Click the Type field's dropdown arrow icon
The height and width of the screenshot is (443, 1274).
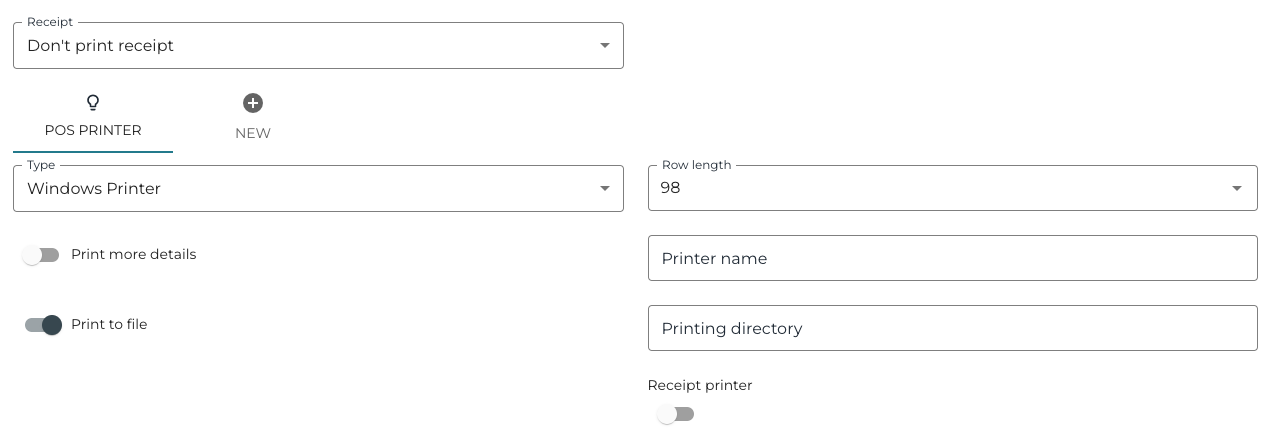pyautogui.click(x=604, y=188)
